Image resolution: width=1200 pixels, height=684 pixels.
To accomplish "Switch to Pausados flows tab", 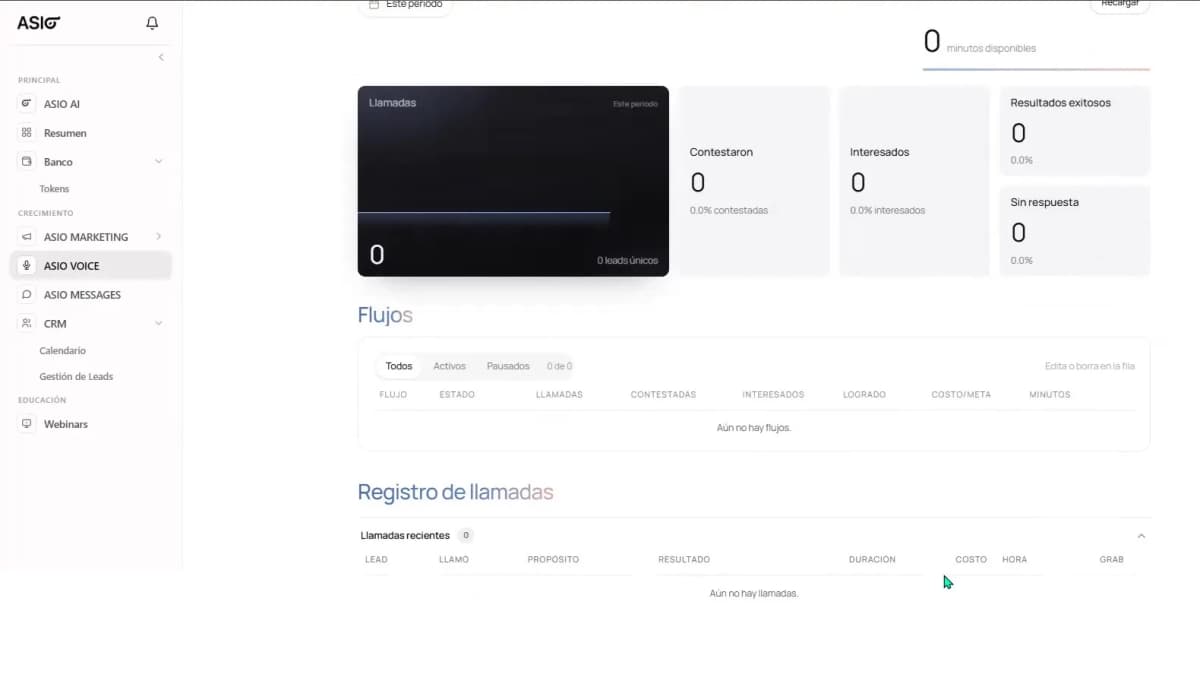I will coord(508,366).
